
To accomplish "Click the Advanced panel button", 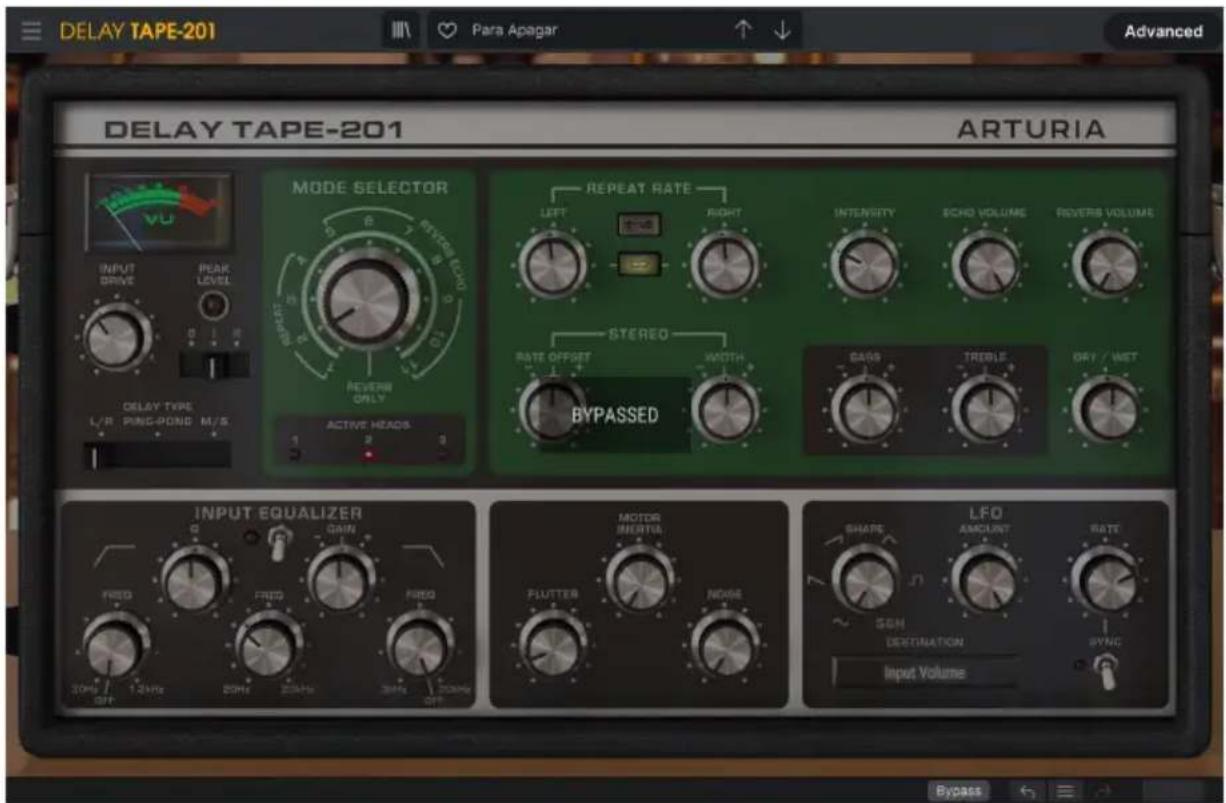I will (x=1163, y=31).
